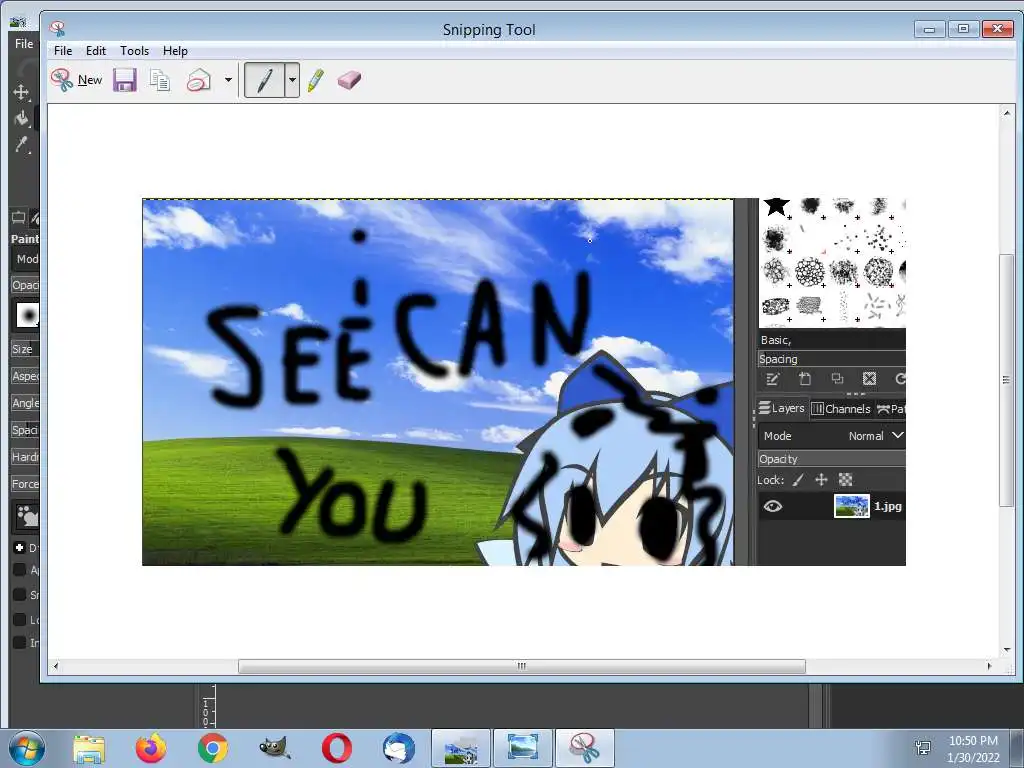
Task: Open Windows Explorer from taskbar
Action: pos(89,748)
